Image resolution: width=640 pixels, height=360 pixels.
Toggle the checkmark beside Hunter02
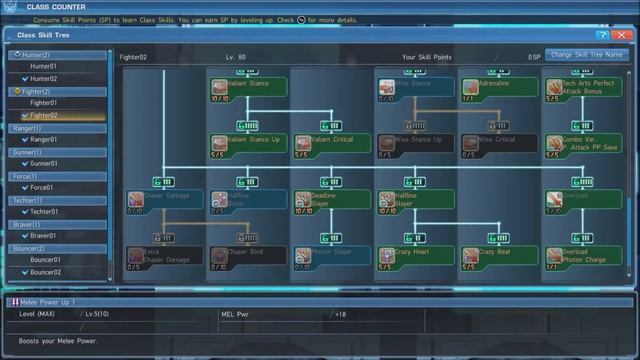click(x=25, y=78)
